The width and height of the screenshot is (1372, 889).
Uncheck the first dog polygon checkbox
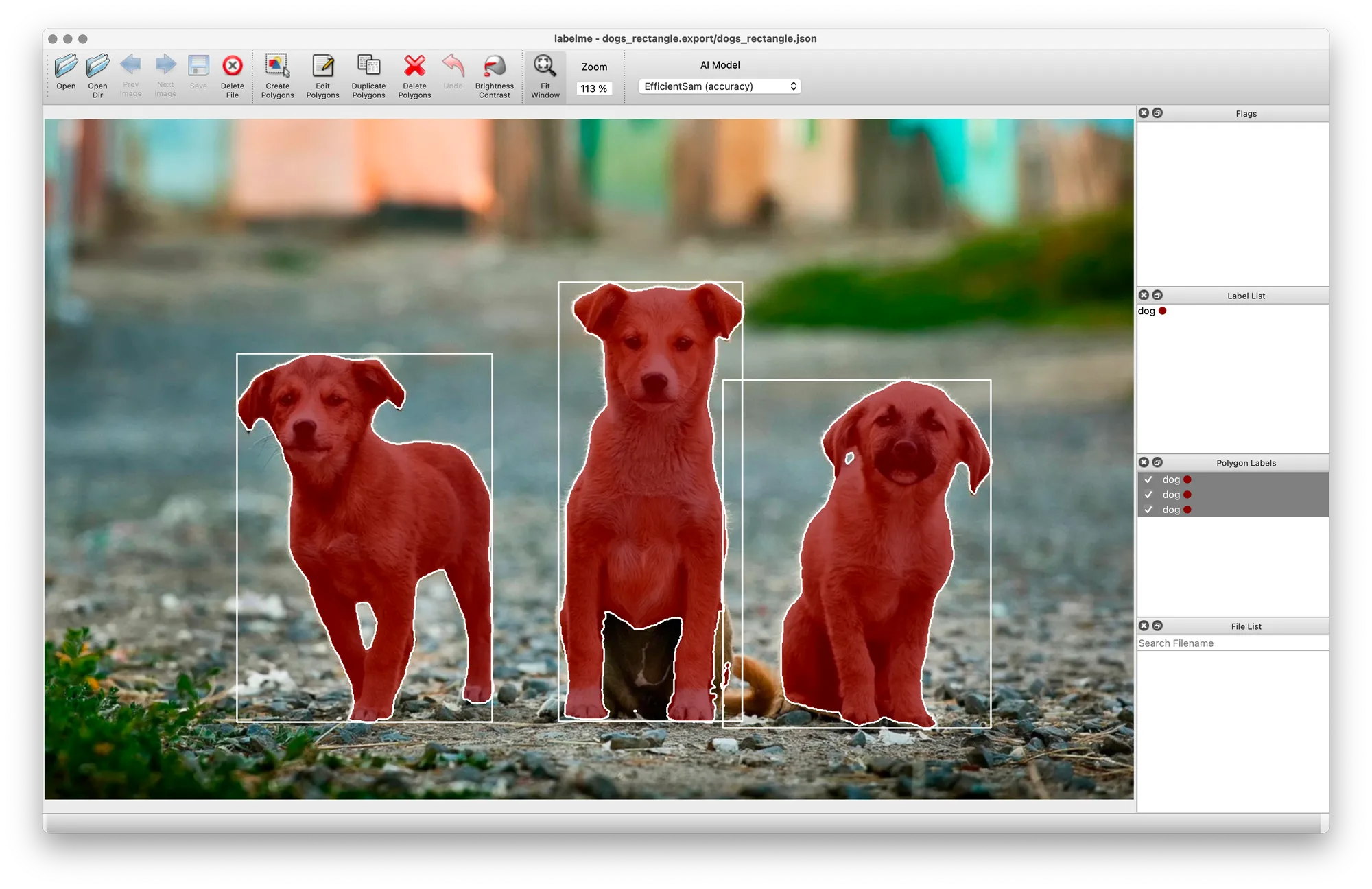(x=1148, y=479)
